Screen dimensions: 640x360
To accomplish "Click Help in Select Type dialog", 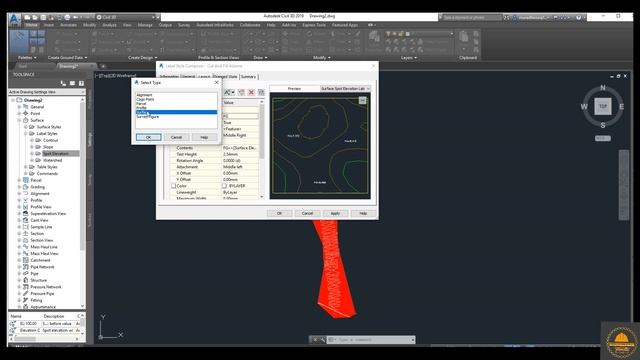I will click(204, 137).
